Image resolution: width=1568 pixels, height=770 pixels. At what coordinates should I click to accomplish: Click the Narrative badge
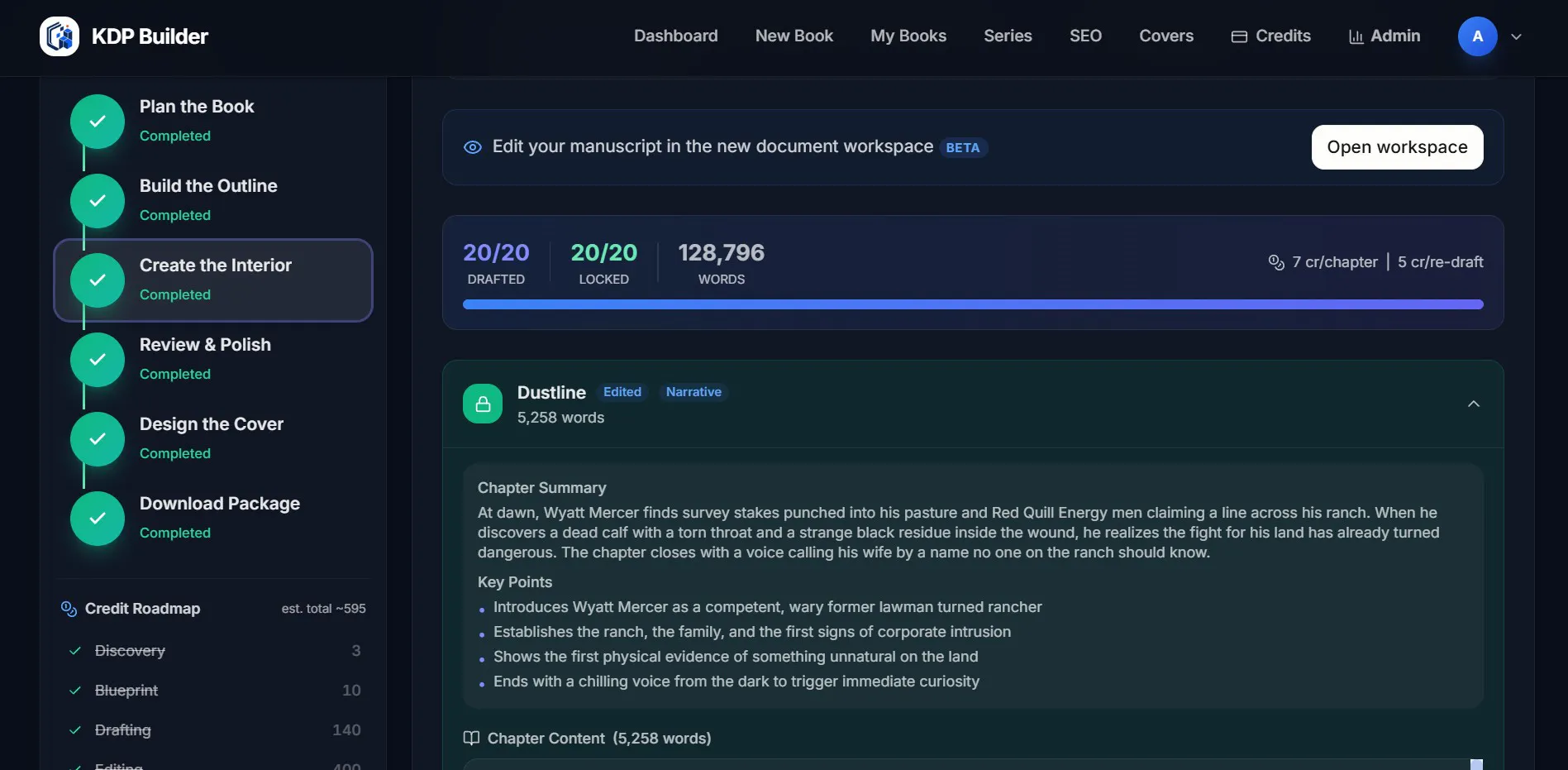693,392
